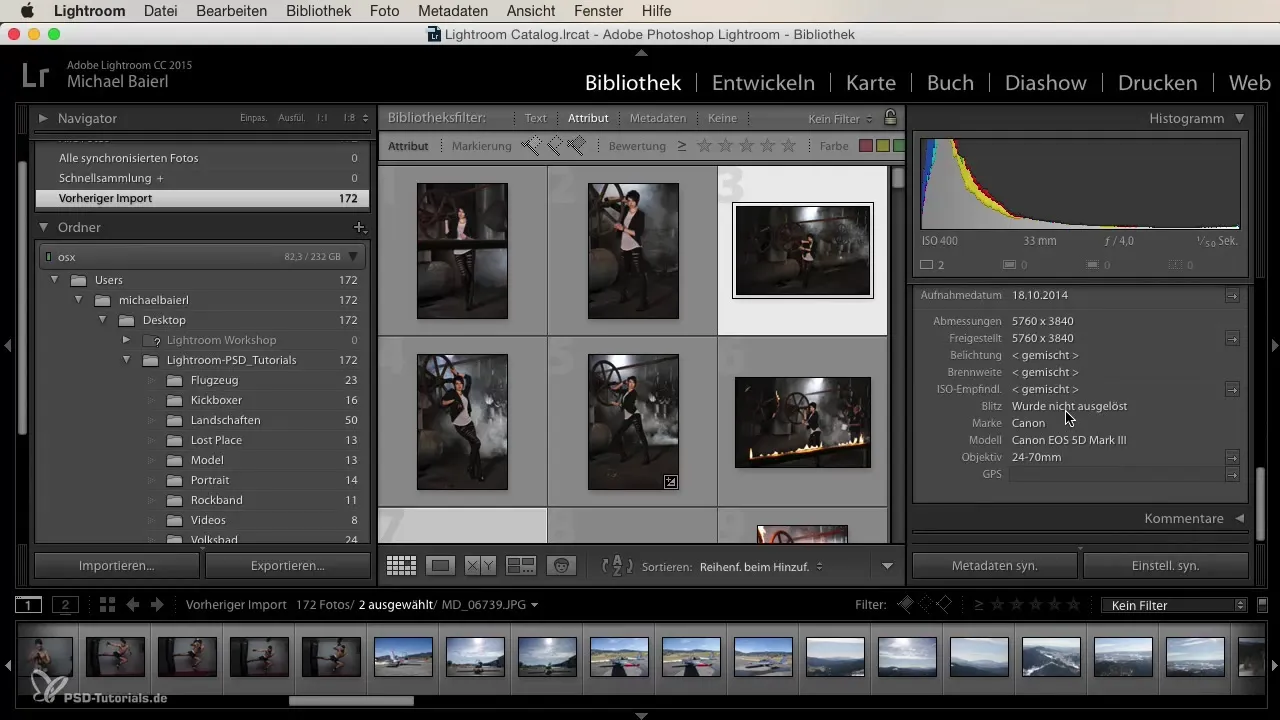Open People face view icon
The width and height of the screenshot is (1280, 720).
562,566
